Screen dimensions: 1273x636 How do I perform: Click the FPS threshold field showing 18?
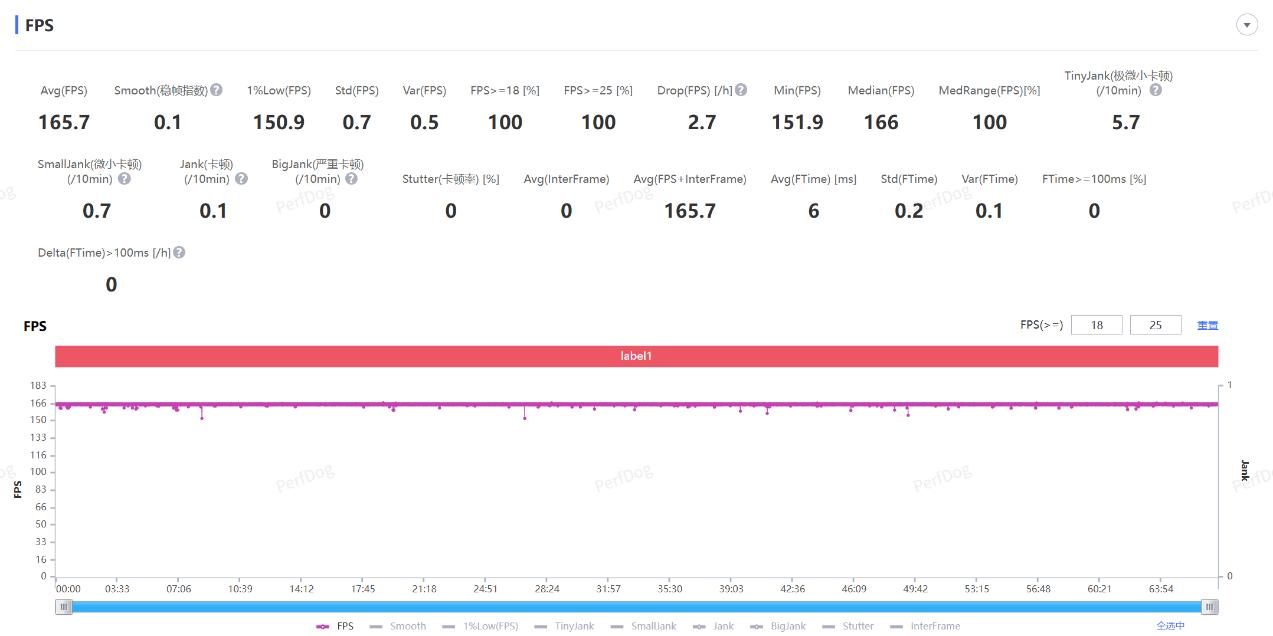coord(1096,325)
